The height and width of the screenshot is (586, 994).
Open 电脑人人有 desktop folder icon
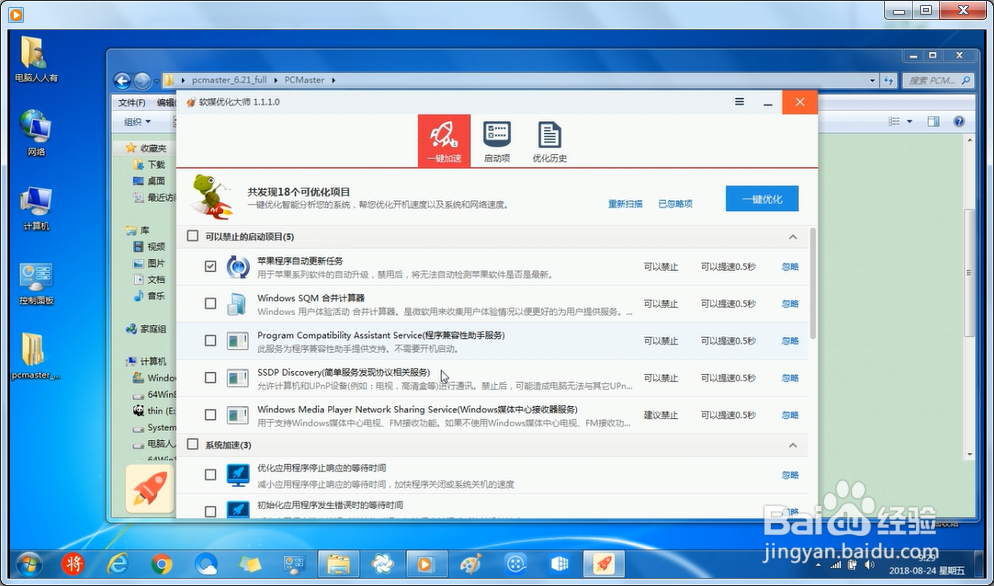tap(36, 60)
